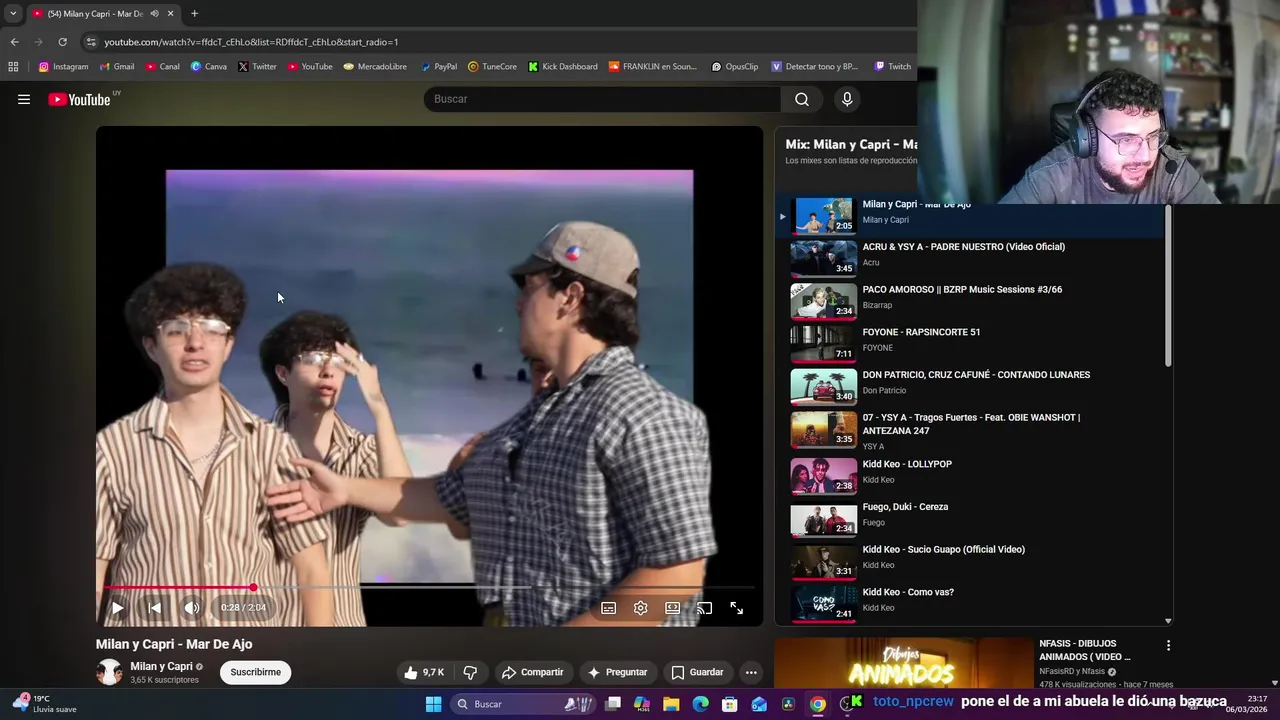The height and width of the screenshot is (720, 1280).
Task: Save video with Guardar button
Action: pyautogui.click(x=697, y=672)
